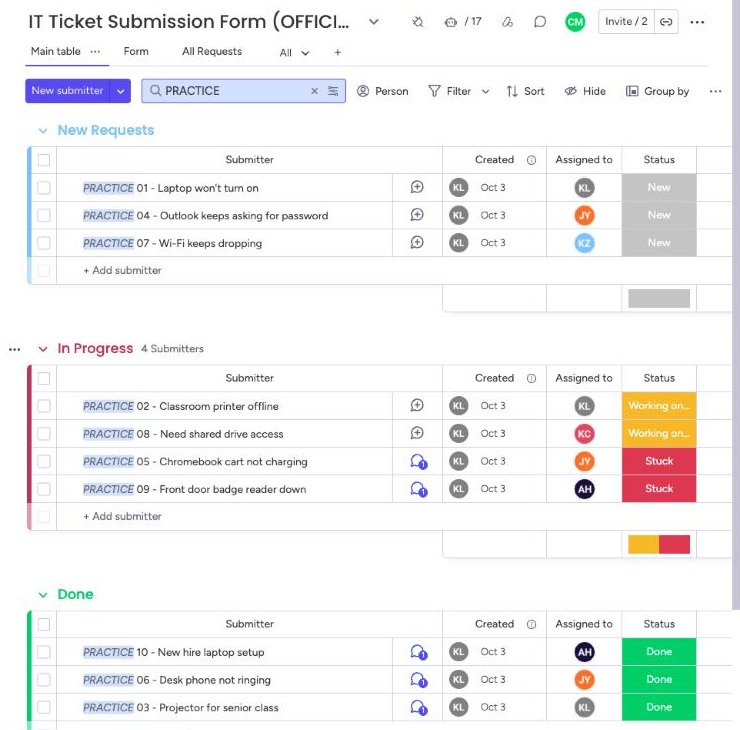Add a new view with plus icon

337,52
